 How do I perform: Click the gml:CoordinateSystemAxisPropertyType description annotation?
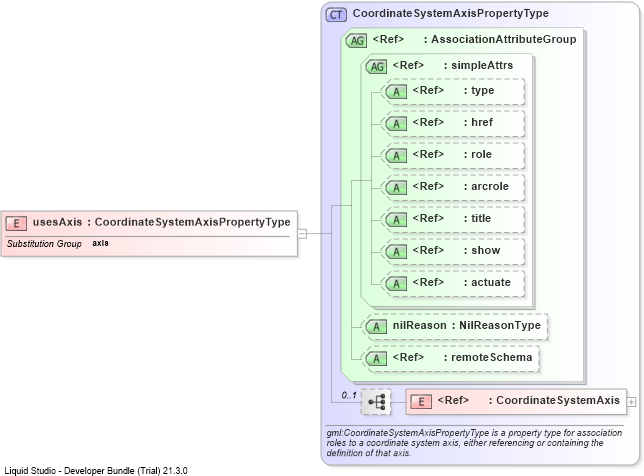click(x=474, y=443)
